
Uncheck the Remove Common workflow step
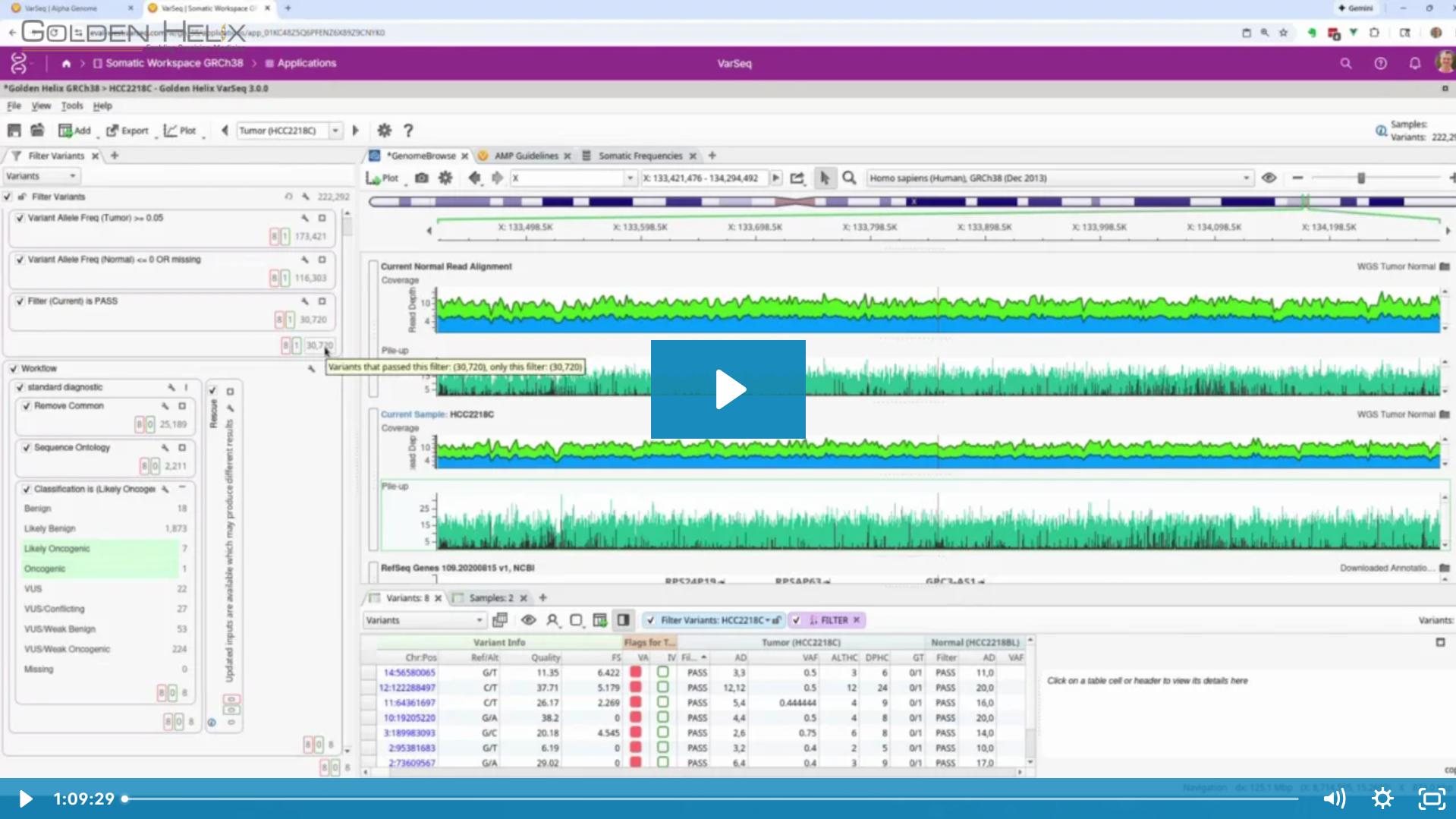point(27,405)
